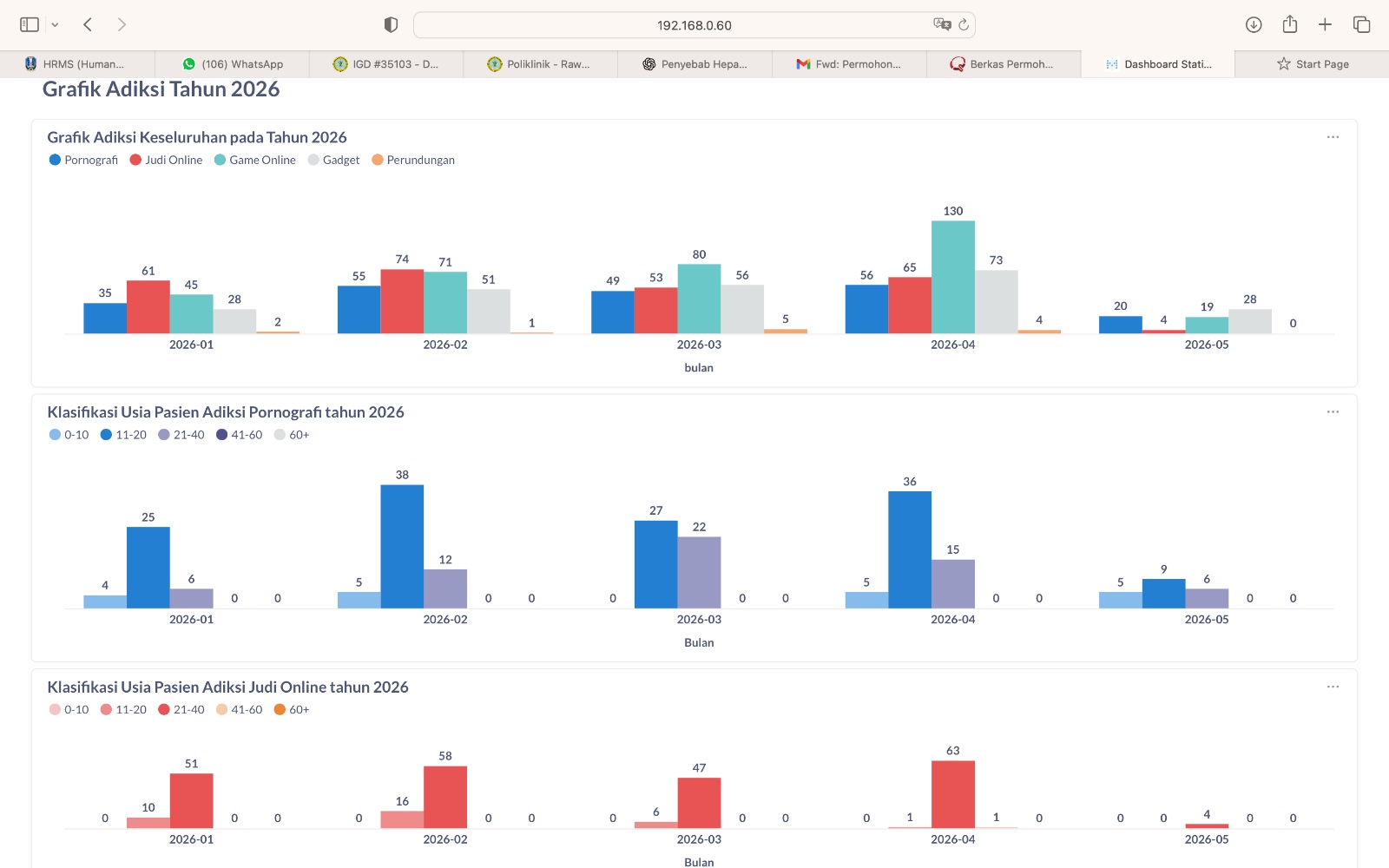Open the privacy shield report icon

[391, 25]
